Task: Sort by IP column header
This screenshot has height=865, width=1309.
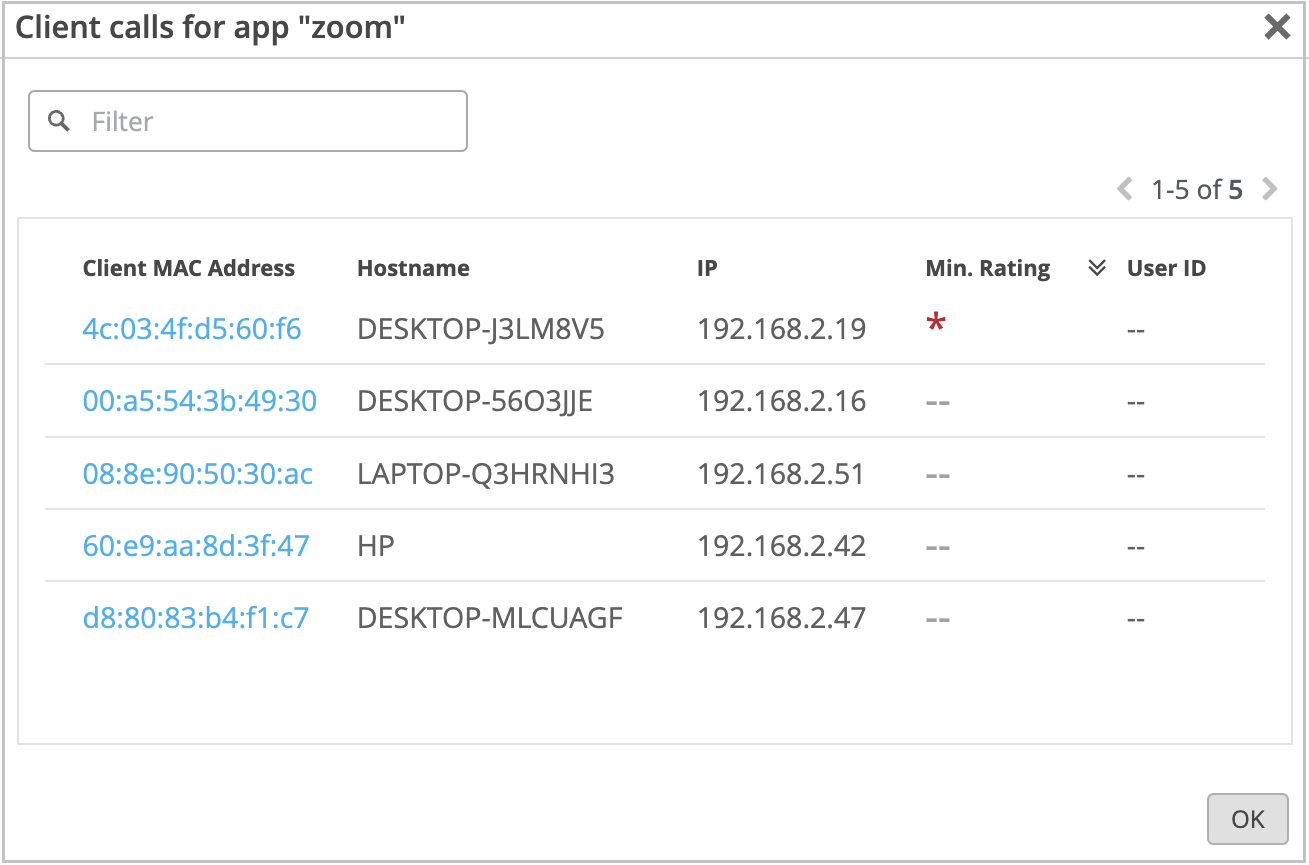Action: [x=707, y=268]
